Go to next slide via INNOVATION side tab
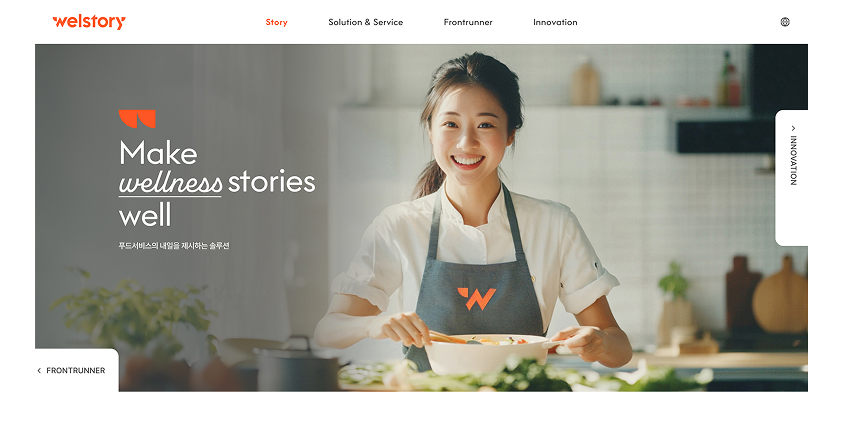The image size is (844, 431). pos(792,178)
